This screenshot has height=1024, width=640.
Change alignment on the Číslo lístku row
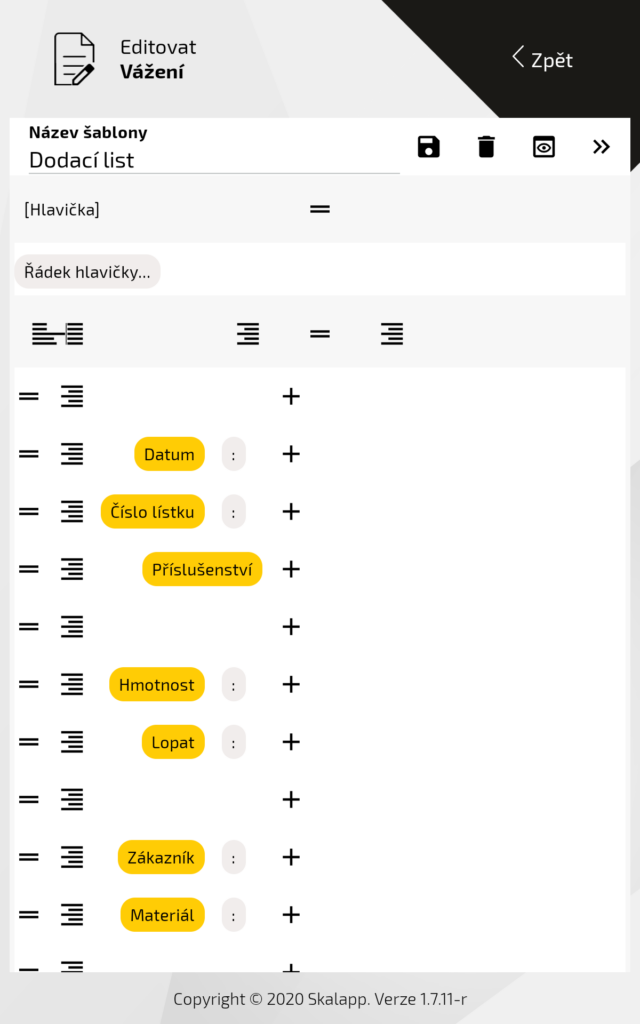[x=72, y=512]
